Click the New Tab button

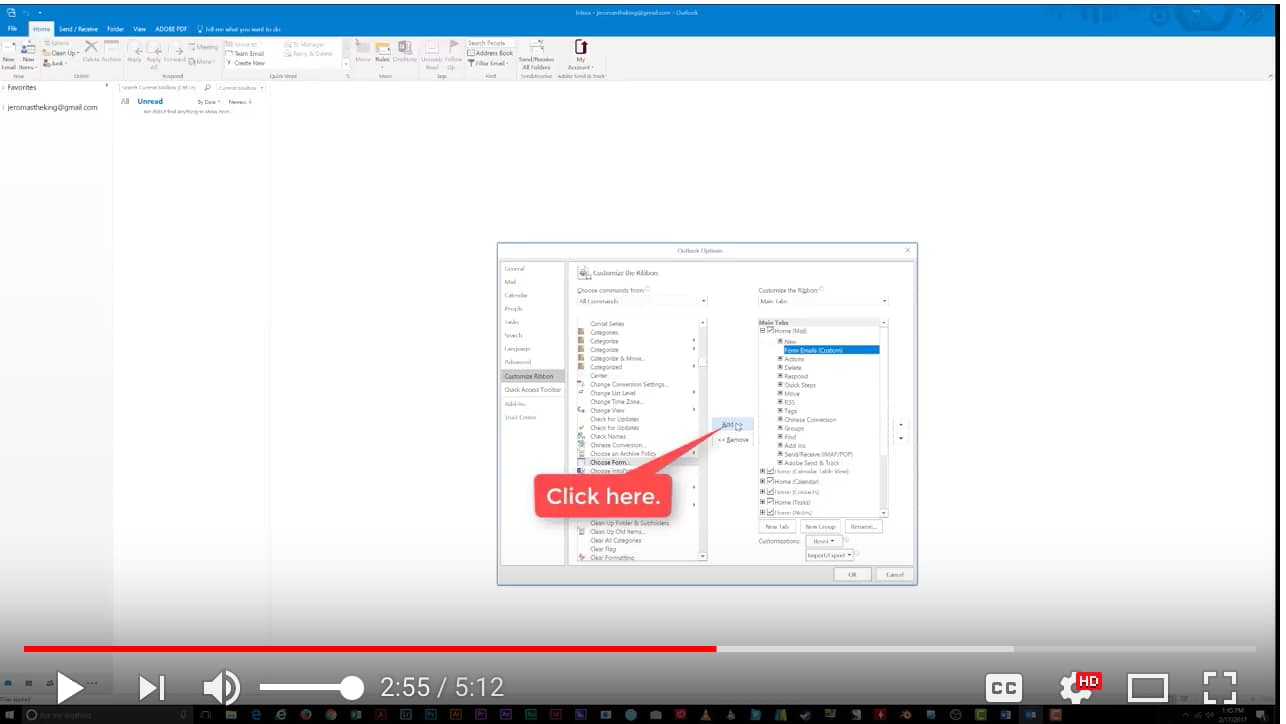[777, 526]
